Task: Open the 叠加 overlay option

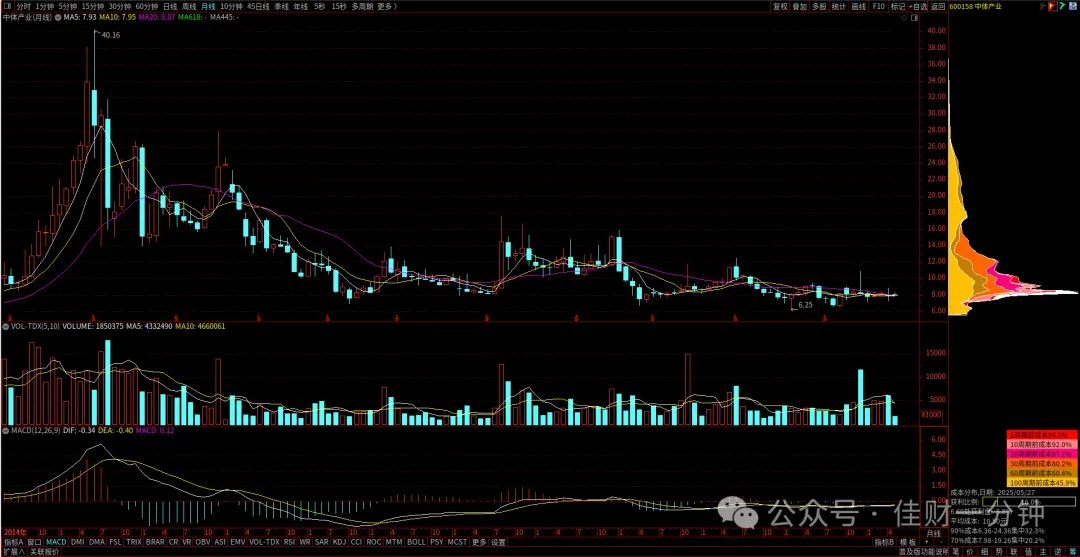Action: (800, 6)
